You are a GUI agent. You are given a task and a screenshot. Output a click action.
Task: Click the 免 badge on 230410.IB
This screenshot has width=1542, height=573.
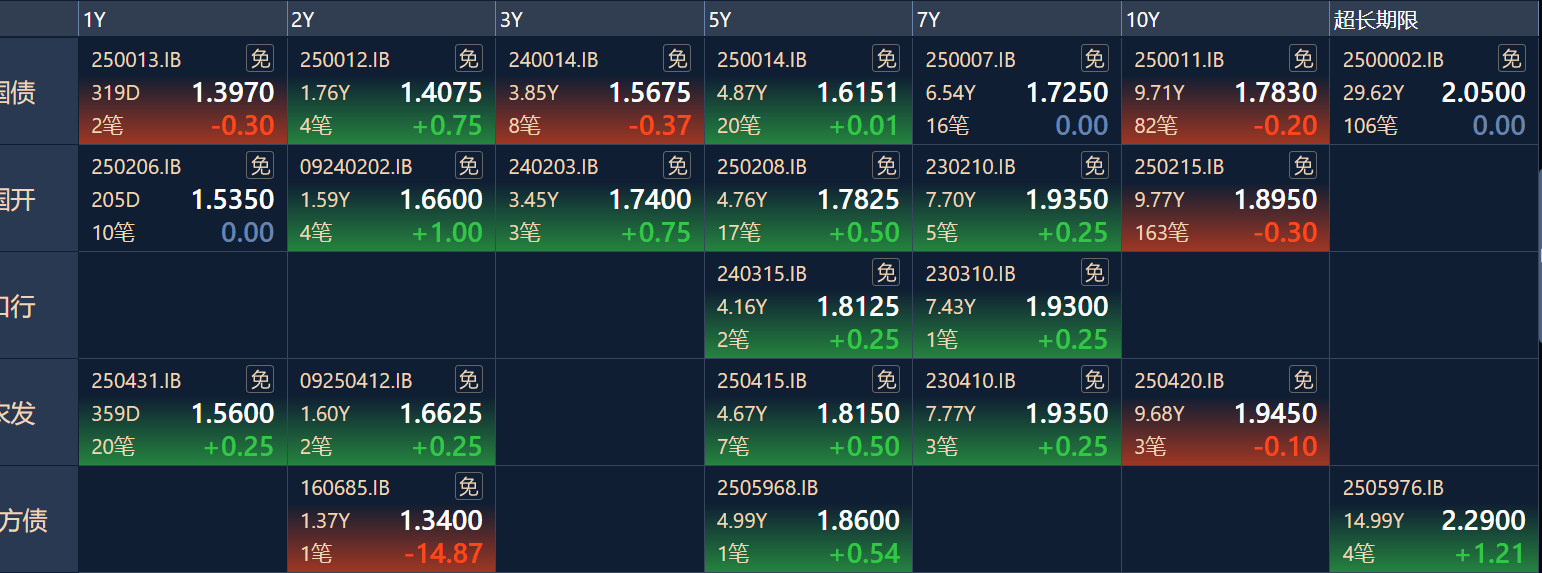click(1094, 380)
